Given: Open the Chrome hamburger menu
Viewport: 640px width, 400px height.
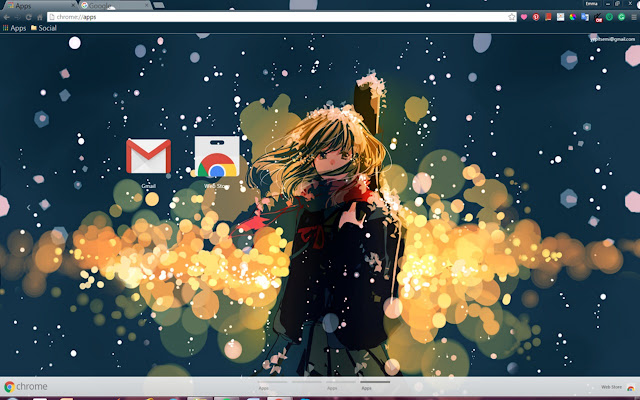Looking at the screenshot, I should click(633, 17).
